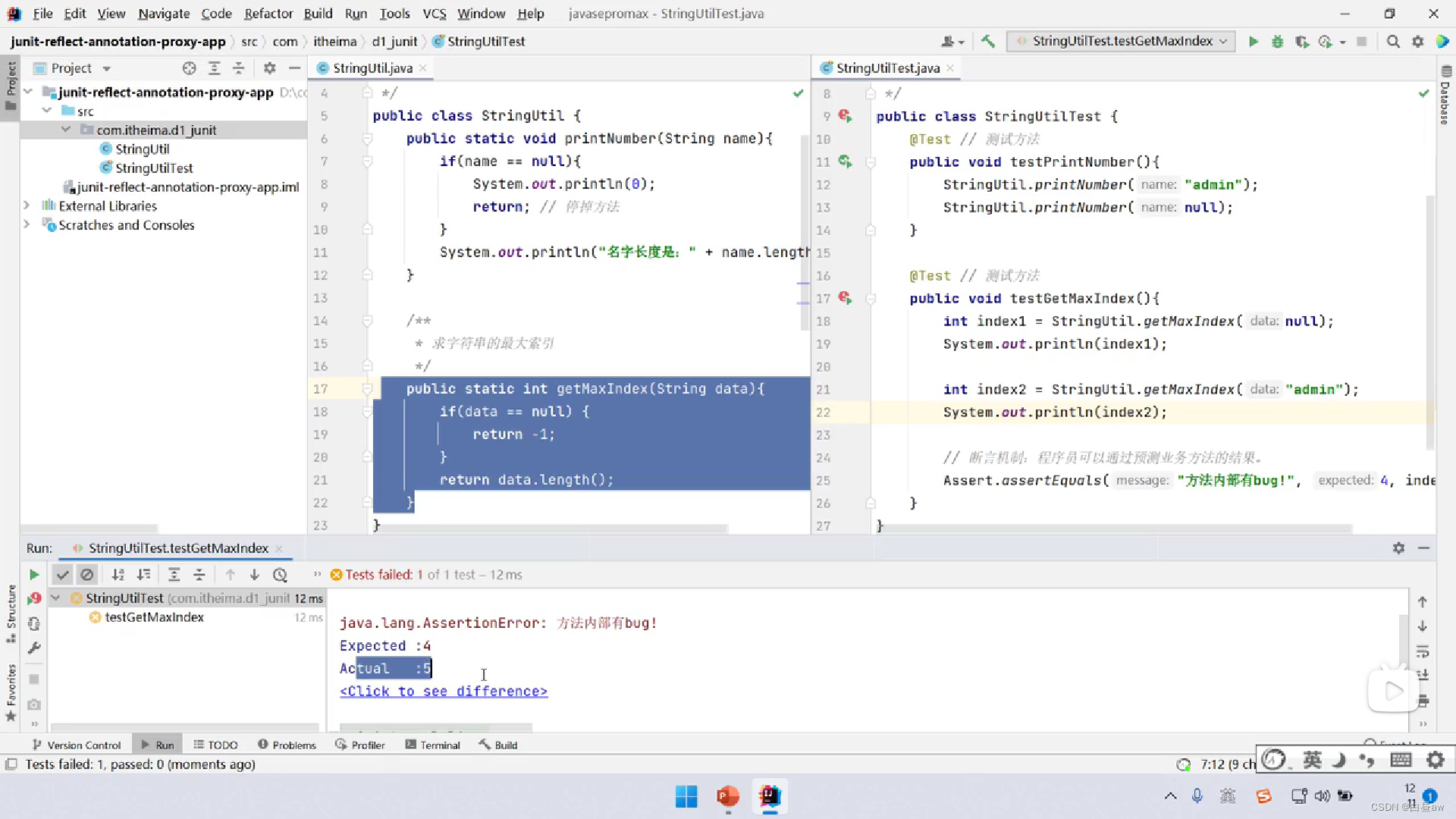The image size is (1456, 819).
Task: Toggle soft-wrap in console output
Action: pos(1423,651)
